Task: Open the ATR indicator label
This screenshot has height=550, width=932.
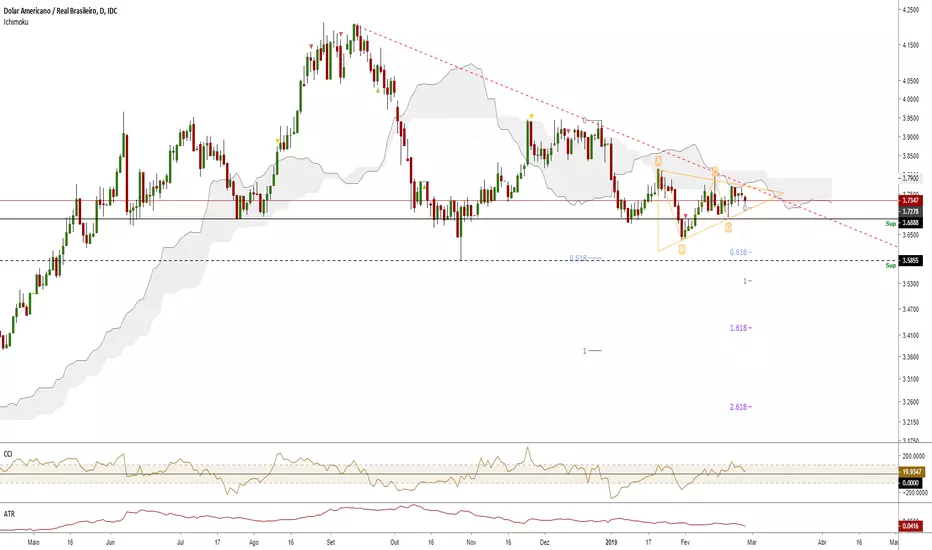Action: point(9,514)
